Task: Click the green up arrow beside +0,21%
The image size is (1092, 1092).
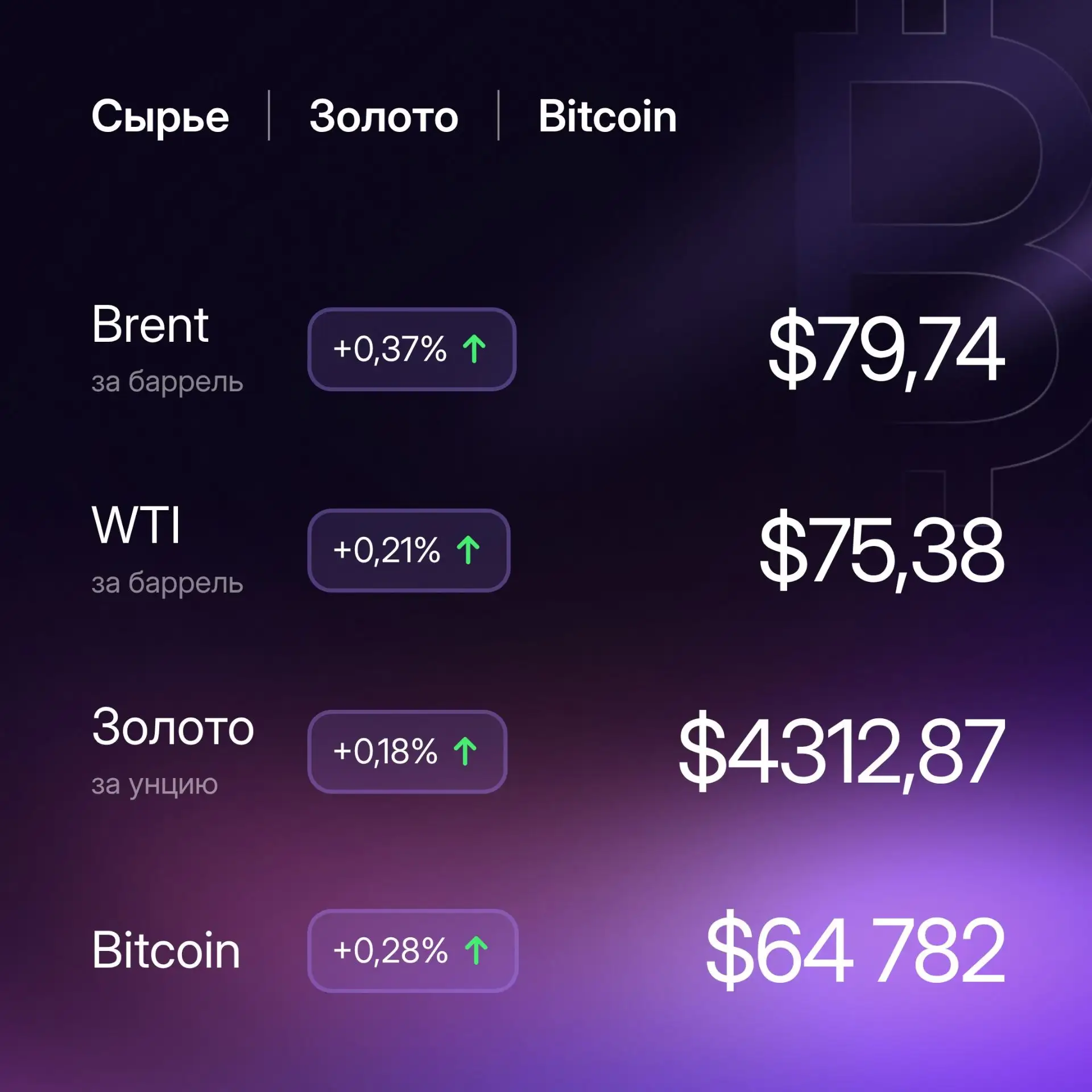Action: 468,550
